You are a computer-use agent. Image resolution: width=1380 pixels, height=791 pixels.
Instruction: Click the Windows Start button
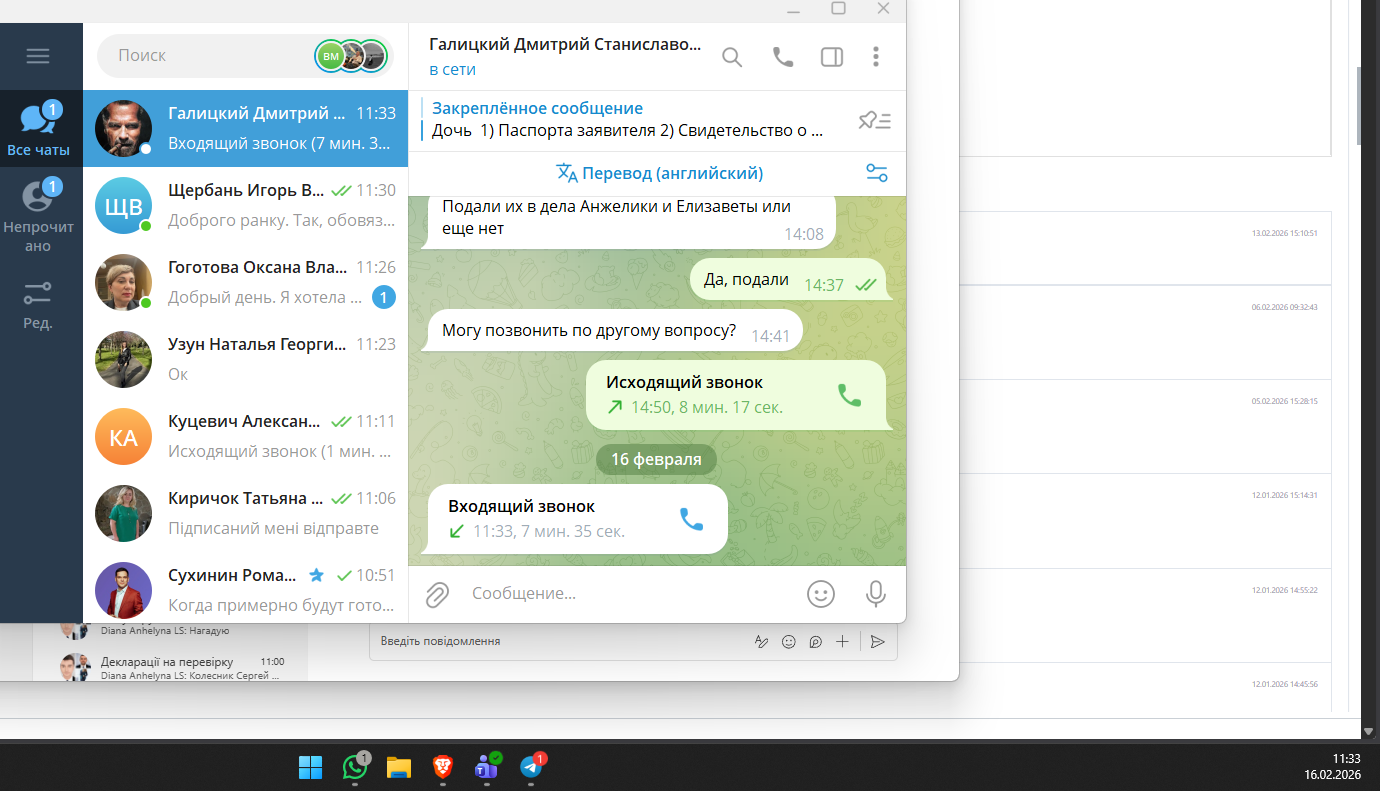[x=310, y=768]
